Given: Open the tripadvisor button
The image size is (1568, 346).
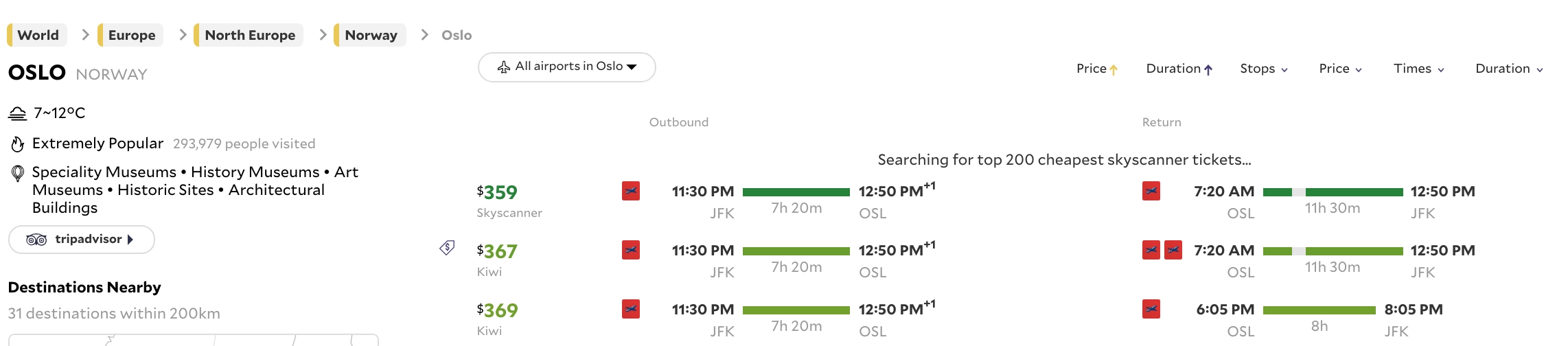Looking at the screenshot, I should click(x=81, y=240).
